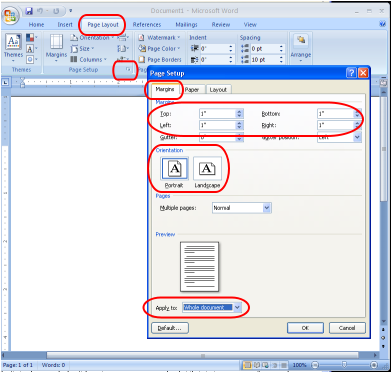Open the Review tab
Viewport: 392px width, 373px height.
tap(221, 25)
